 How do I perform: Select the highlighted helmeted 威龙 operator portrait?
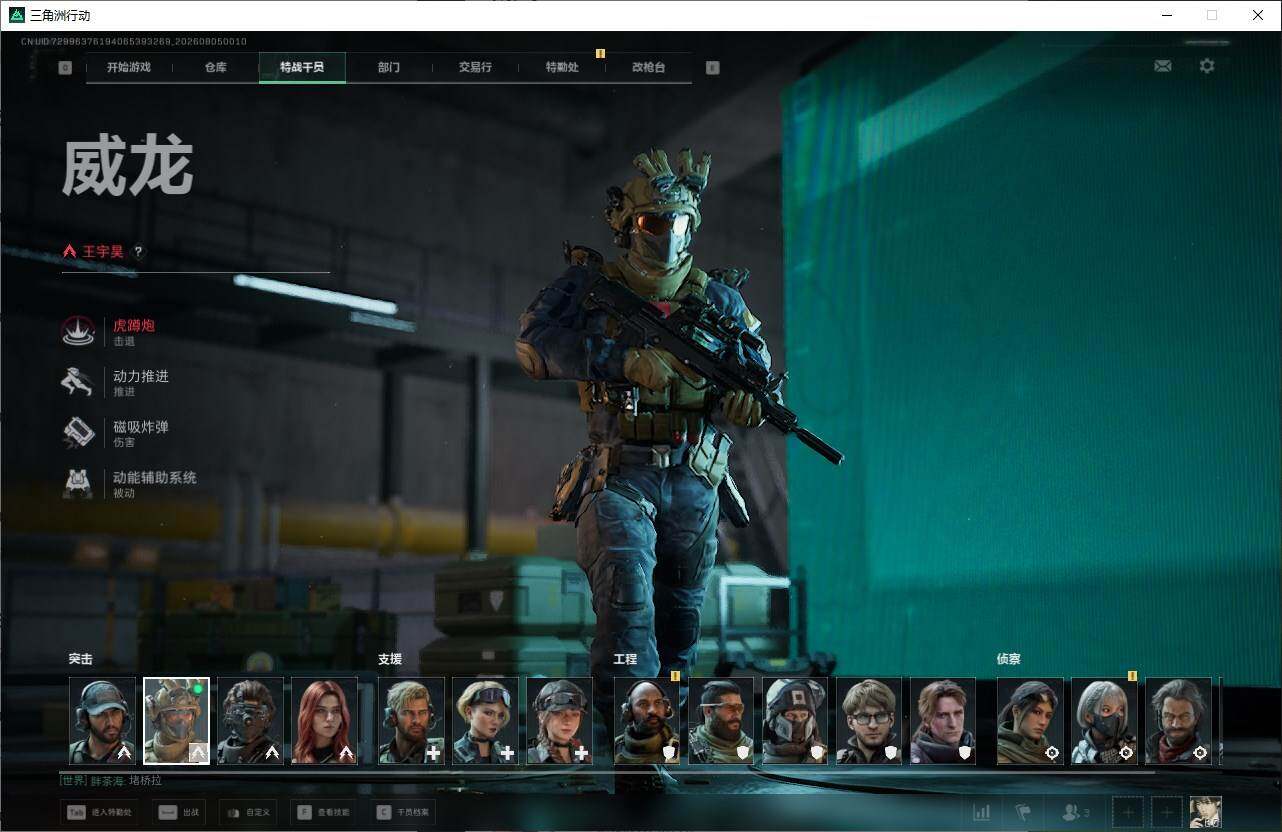pos(176,721)
